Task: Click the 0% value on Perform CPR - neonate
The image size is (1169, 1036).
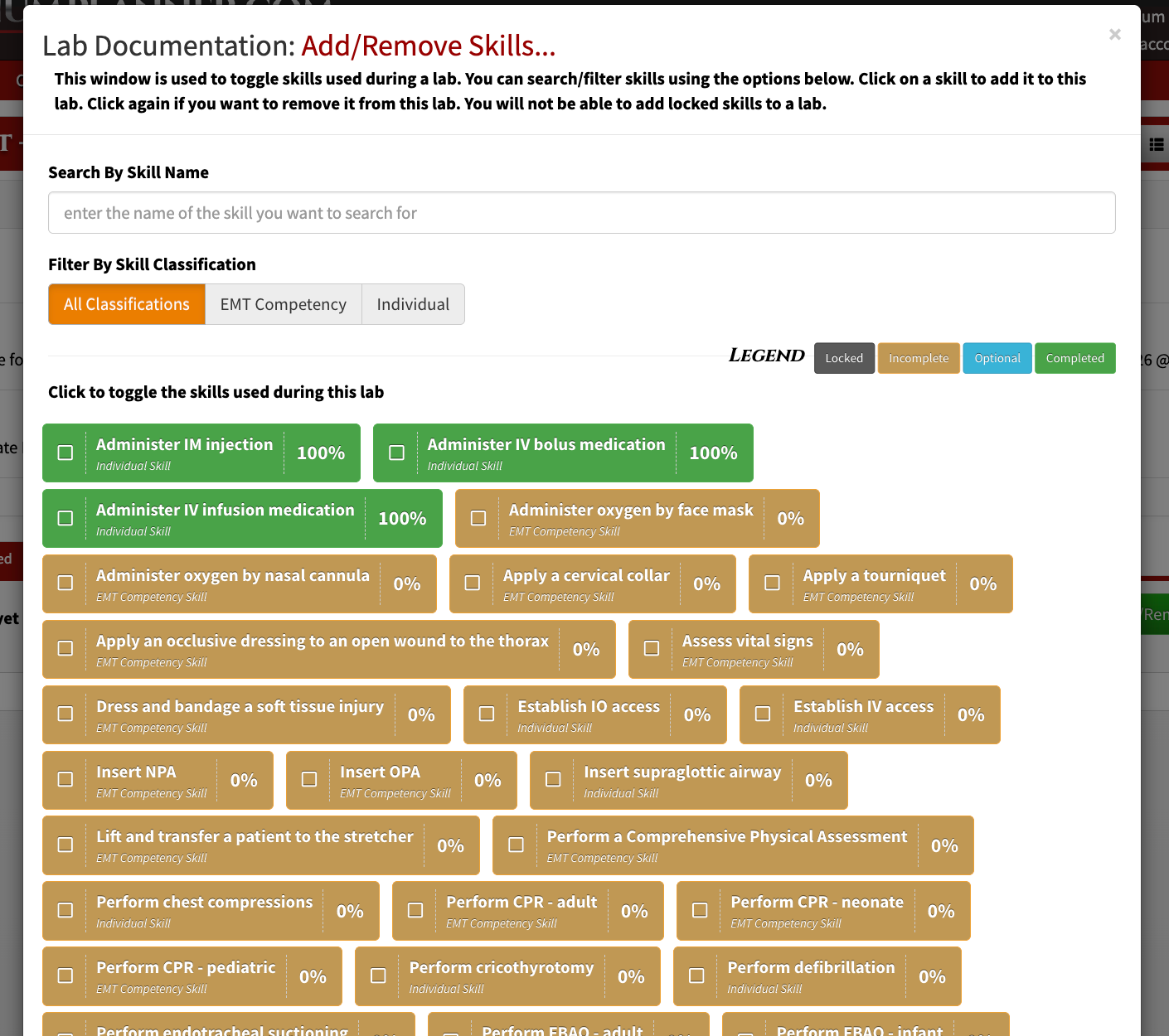Action: tap(941, 911)
